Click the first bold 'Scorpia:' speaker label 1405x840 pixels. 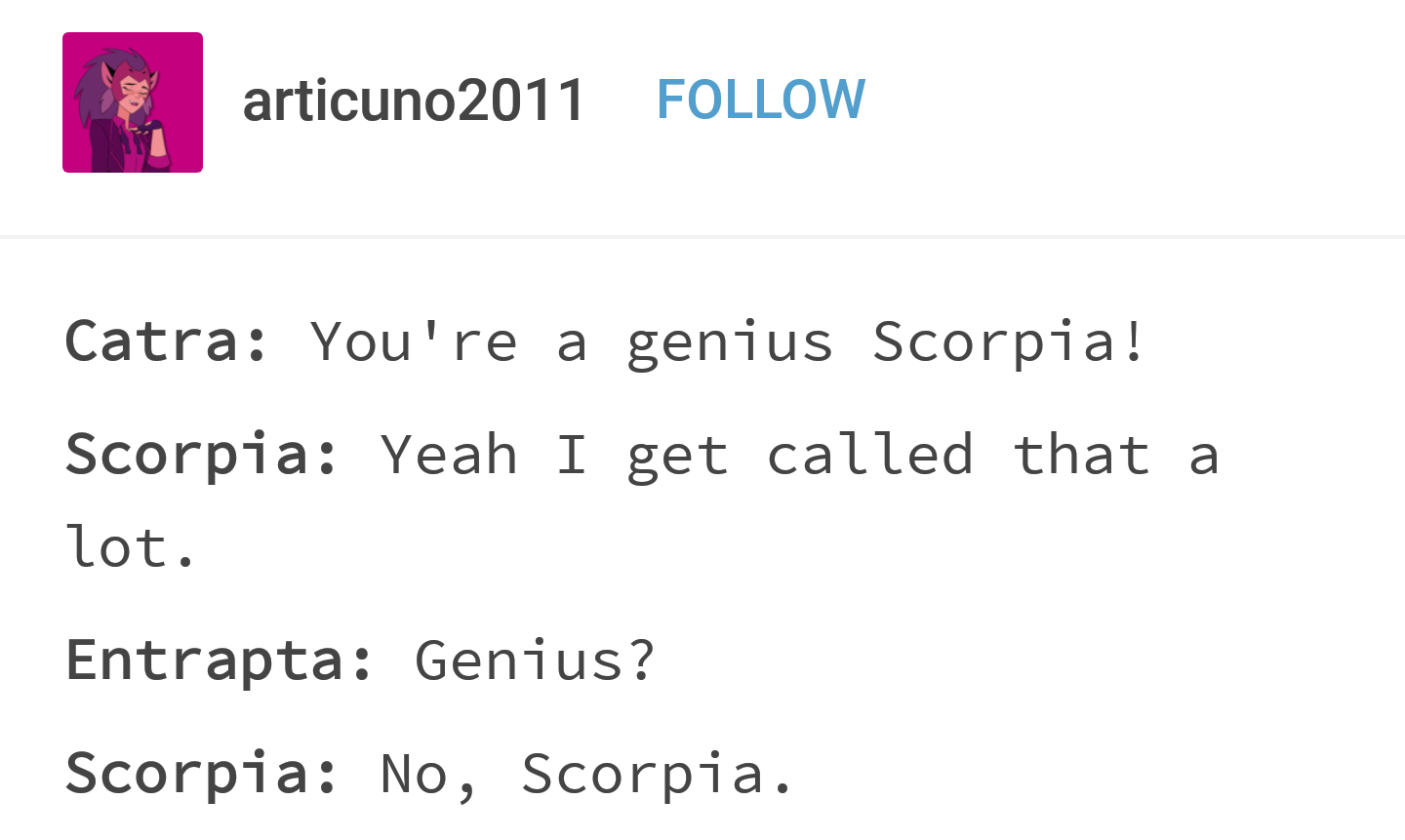(x=202, y=457)
